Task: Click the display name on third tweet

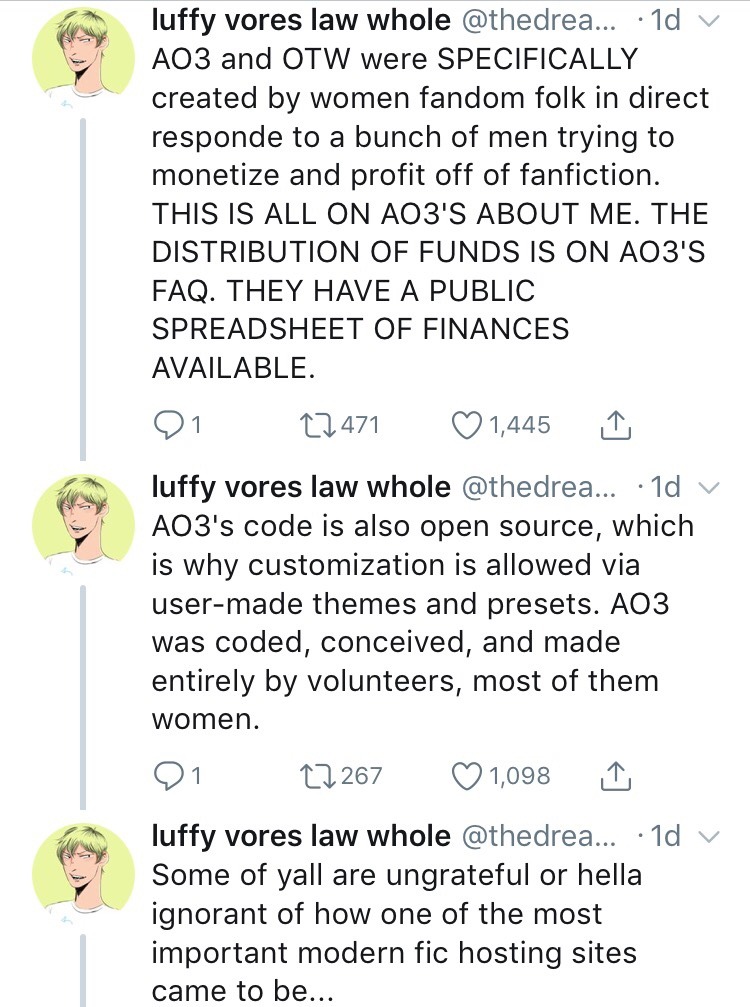Action: tap(300, 835)
